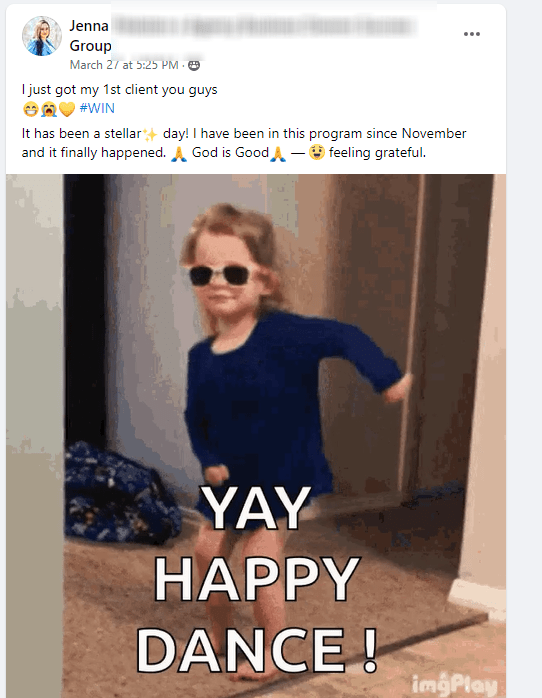Click the blurred group name in the header
Viewport: 542px width, 698px height.
pyautogui.click(x=265, y=26)
